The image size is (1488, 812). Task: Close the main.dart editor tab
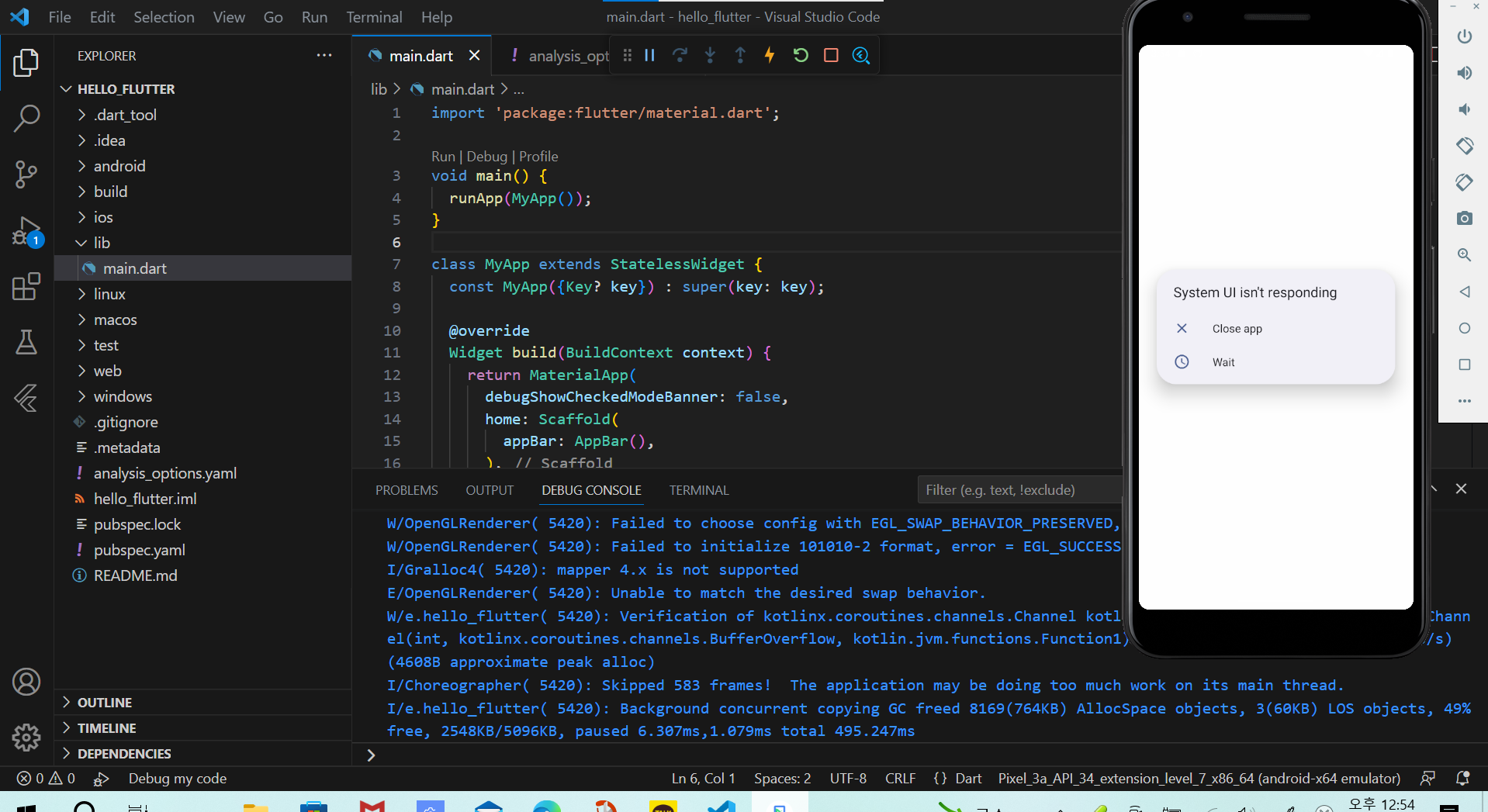[475, 55]
